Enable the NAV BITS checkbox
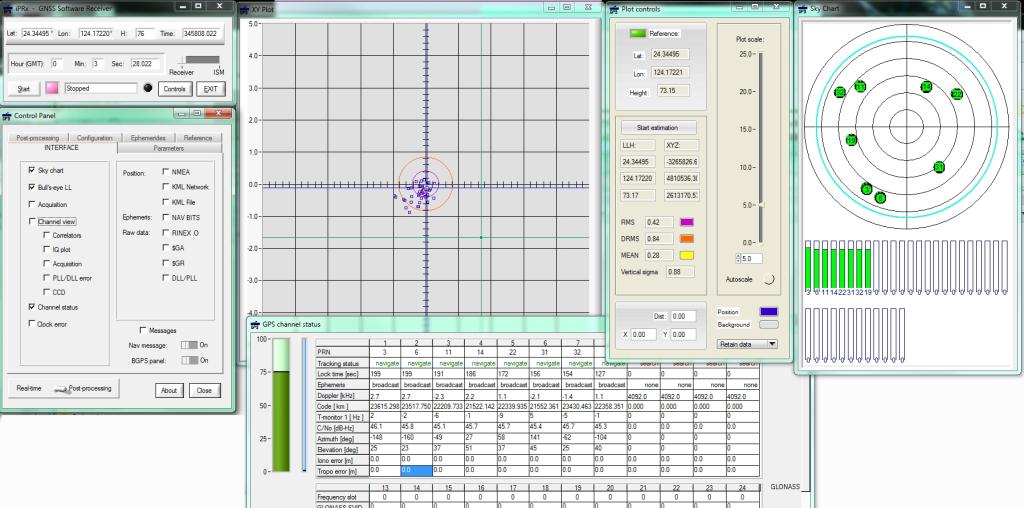 point(165,217)
